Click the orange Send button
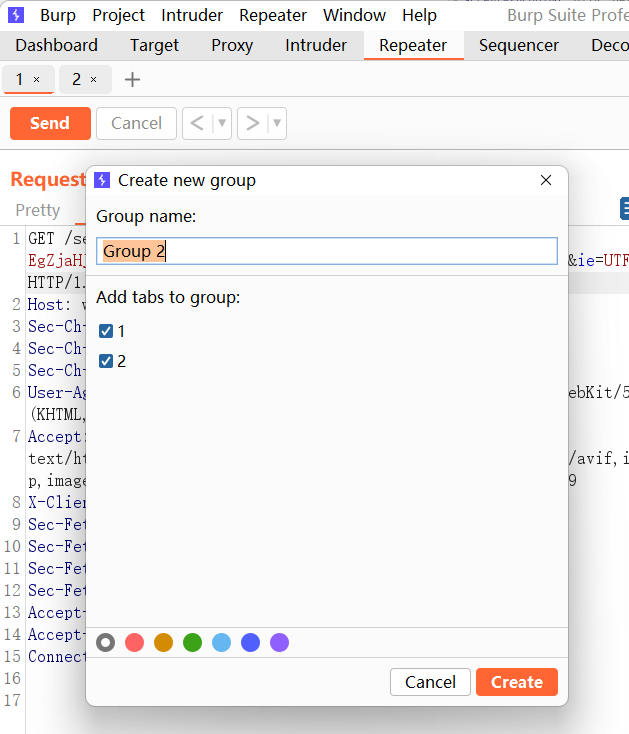Screen dimensions: 629x734 point(50,123)
